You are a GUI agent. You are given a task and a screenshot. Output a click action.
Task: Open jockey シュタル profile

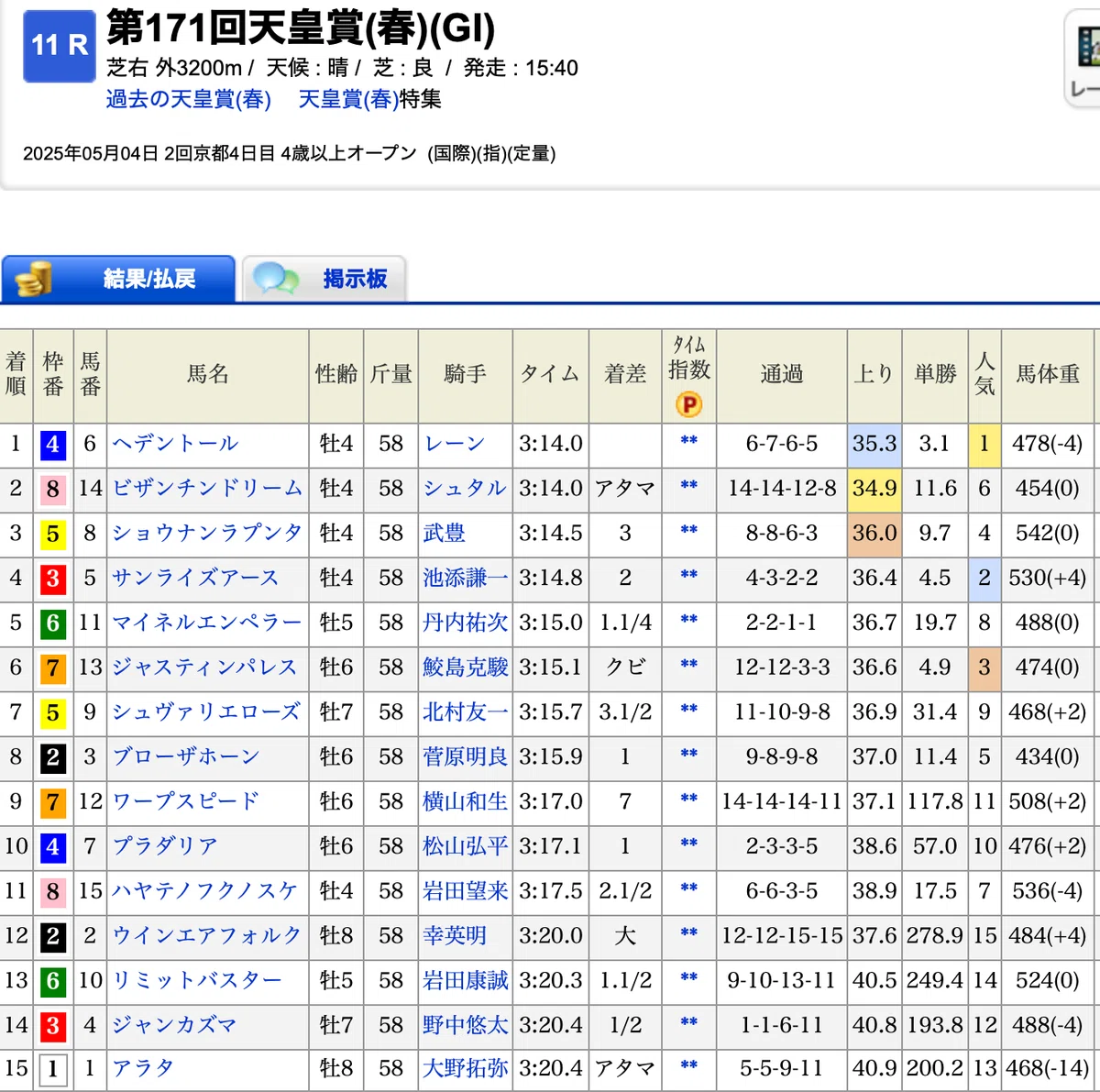pos(465,488)
